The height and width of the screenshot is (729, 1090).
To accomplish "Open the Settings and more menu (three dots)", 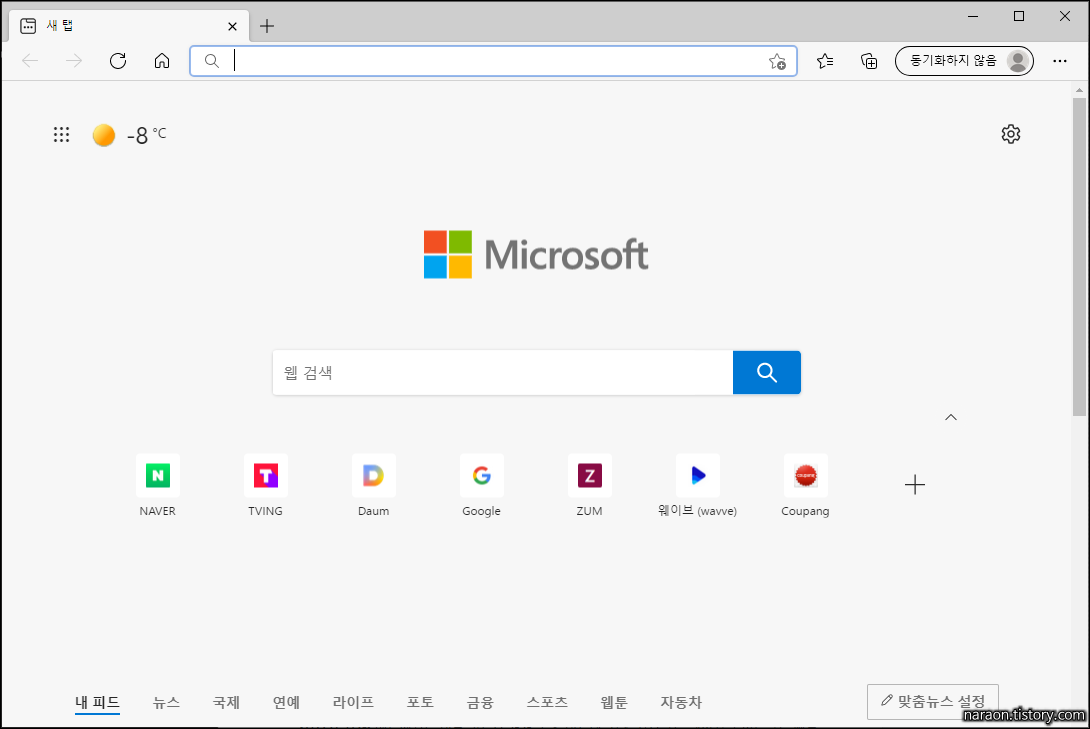I will (x=1059, y=61).
